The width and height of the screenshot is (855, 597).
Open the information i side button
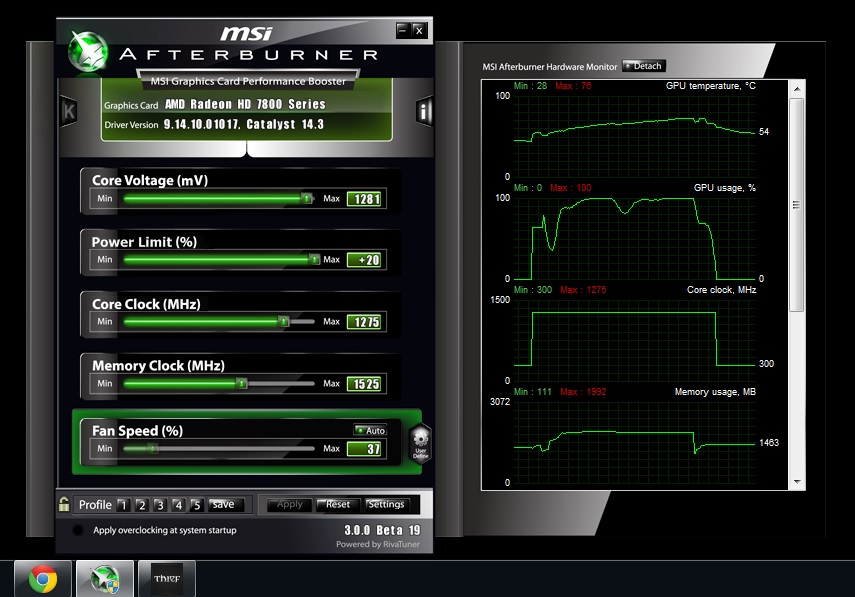tap(424, 111)
